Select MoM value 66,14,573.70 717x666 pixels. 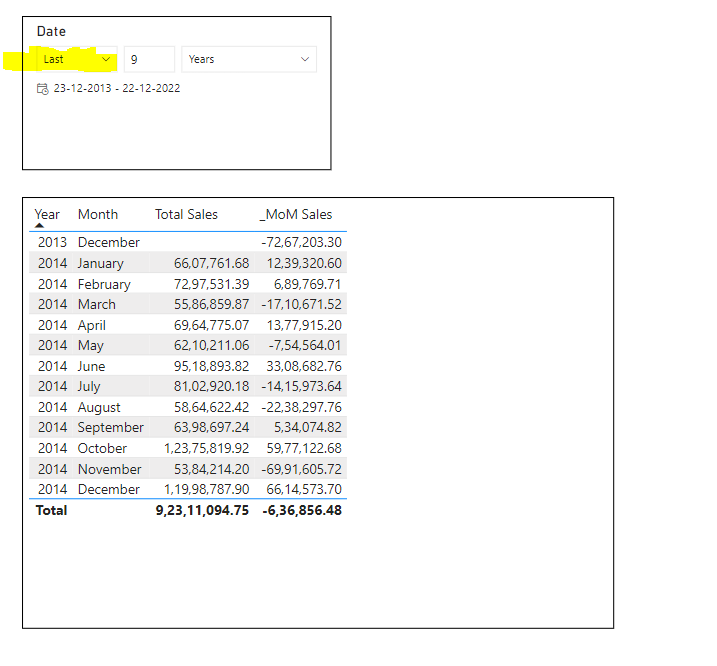304,490
